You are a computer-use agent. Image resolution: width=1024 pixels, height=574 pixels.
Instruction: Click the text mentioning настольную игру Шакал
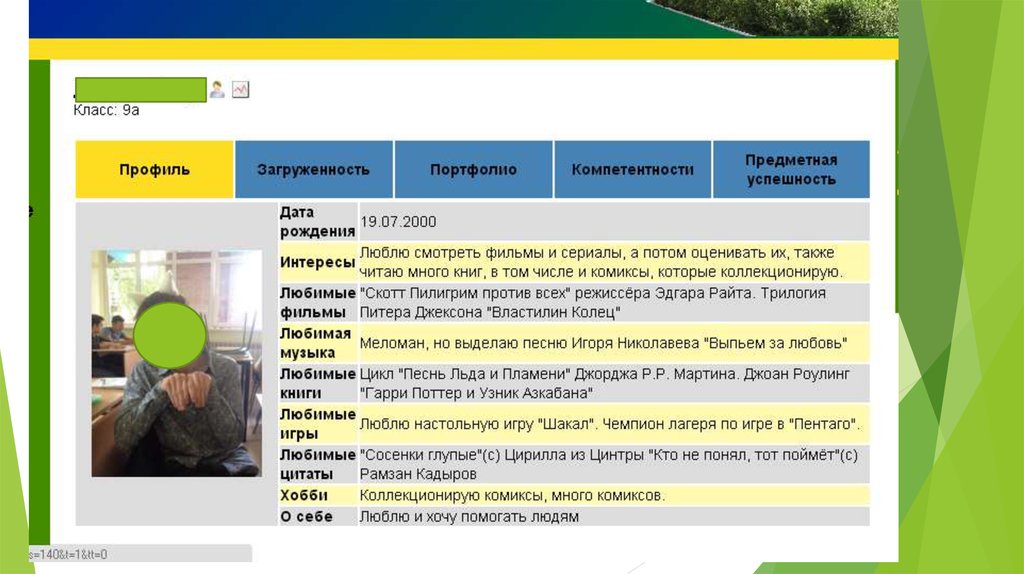click(610, 424)
